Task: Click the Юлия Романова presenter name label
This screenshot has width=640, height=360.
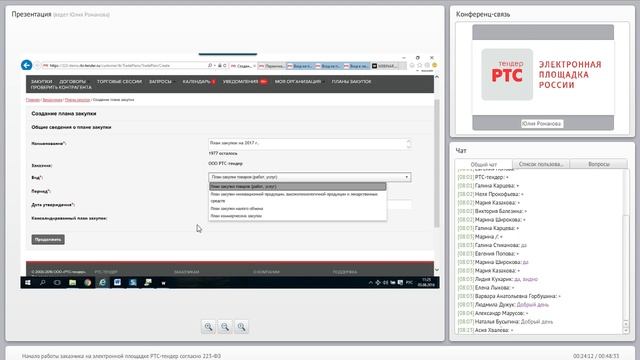Action: [542, 124]
